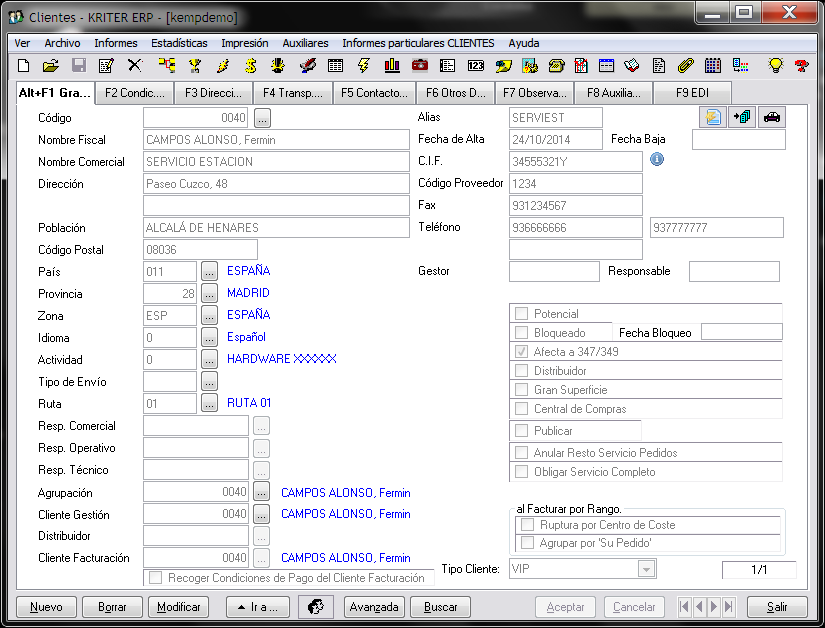The image size is (825, 628).
Task: Click the edit notepad-with-pencil icon
Action: tap(107, 66)
